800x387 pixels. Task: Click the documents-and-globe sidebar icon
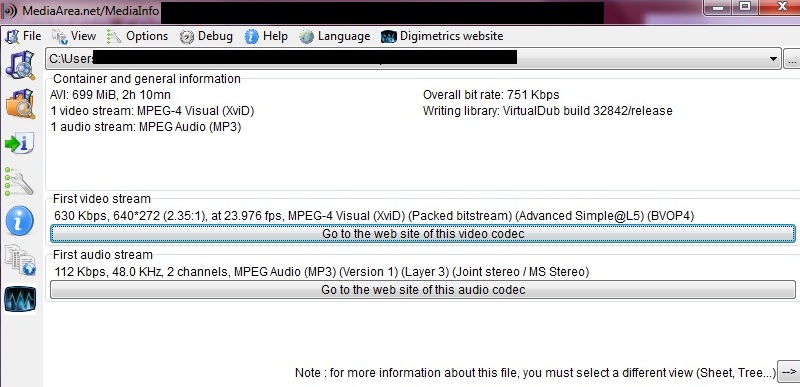click(19, 260)
